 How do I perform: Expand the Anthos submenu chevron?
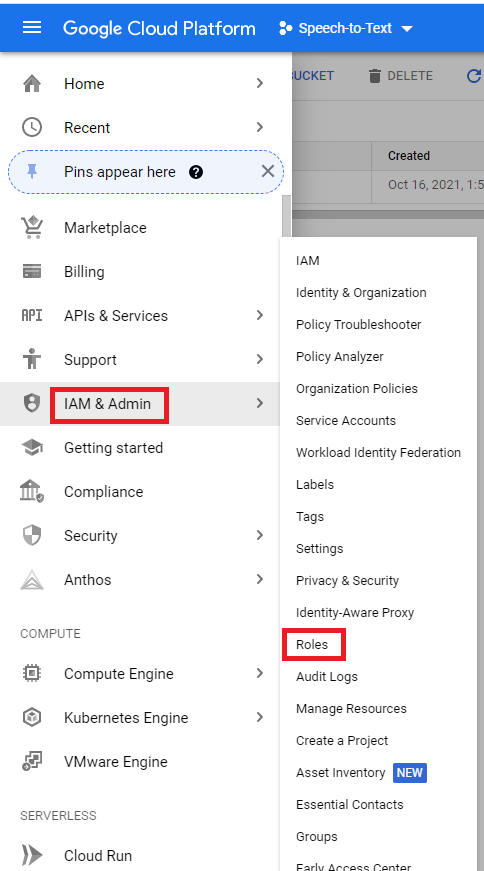tap(260, 579)
